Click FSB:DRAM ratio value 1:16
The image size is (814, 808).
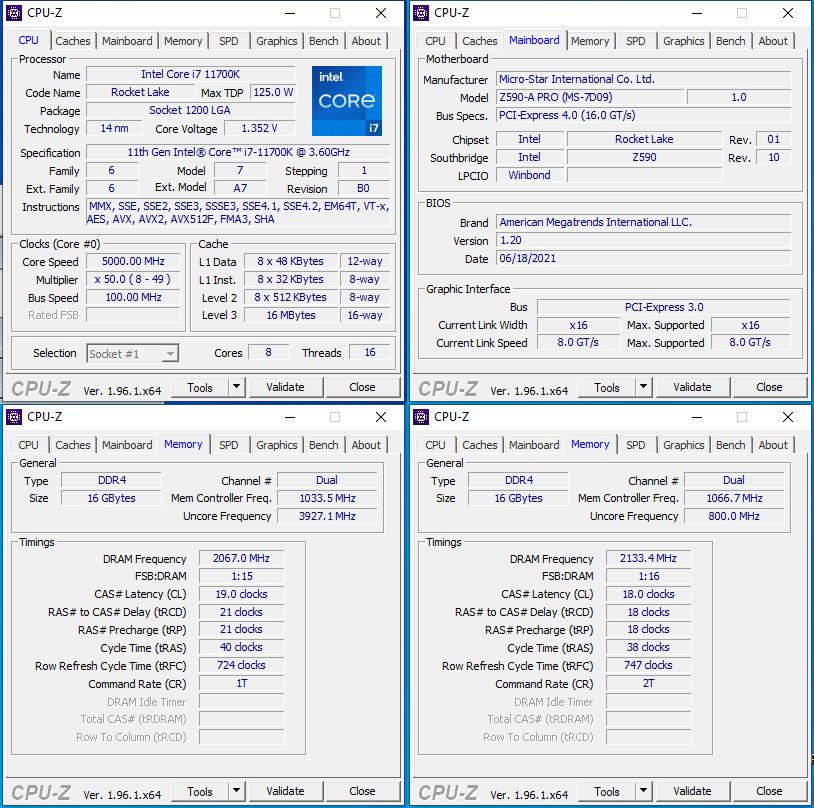[648, 576]
